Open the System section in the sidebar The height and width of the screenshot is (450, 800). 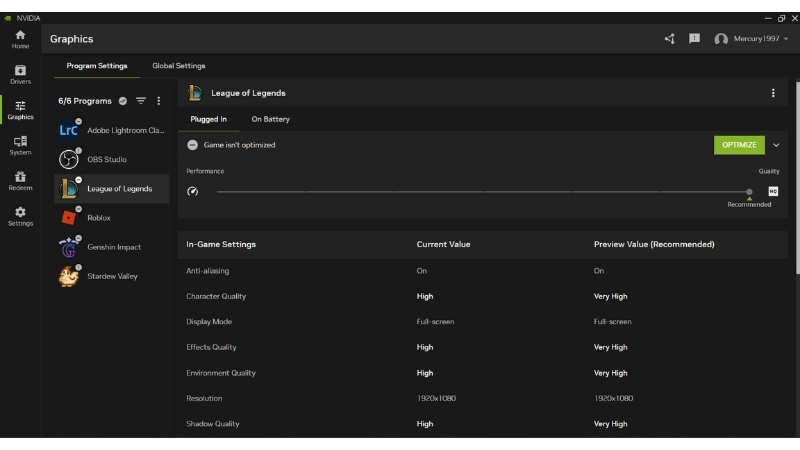tap(20, 145)
